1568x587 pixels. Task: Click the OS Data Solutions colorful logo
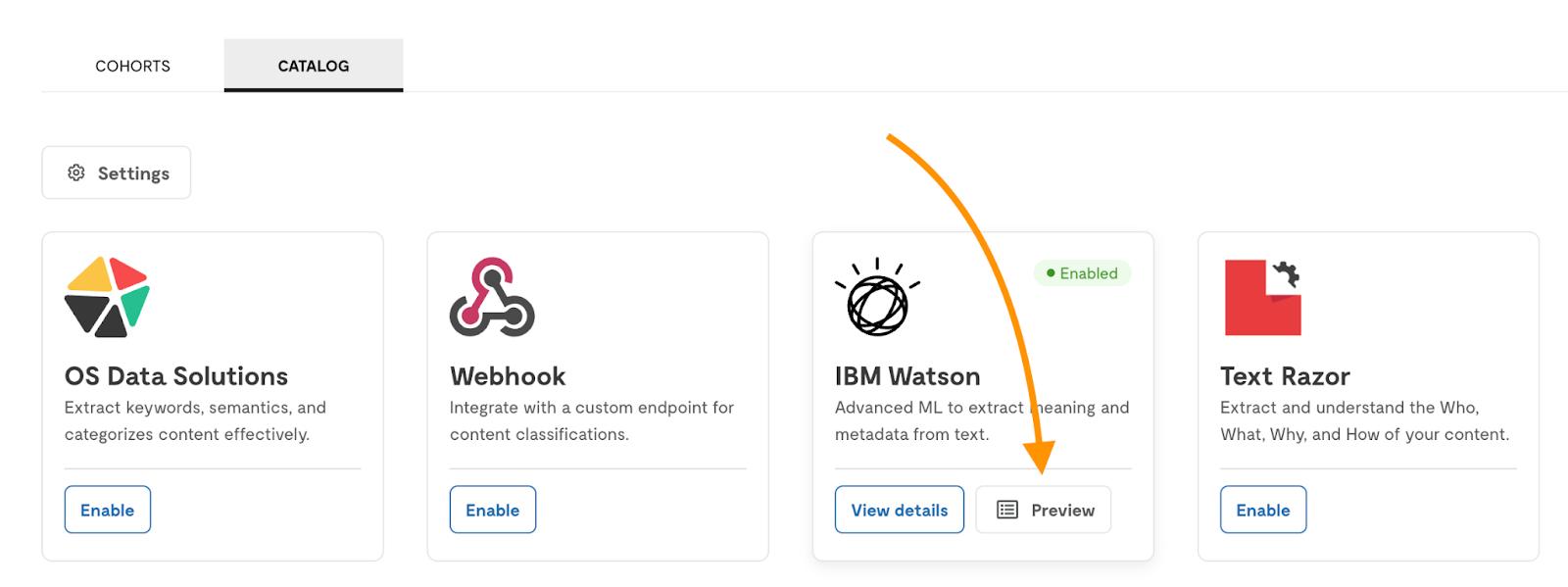(107, 297)
